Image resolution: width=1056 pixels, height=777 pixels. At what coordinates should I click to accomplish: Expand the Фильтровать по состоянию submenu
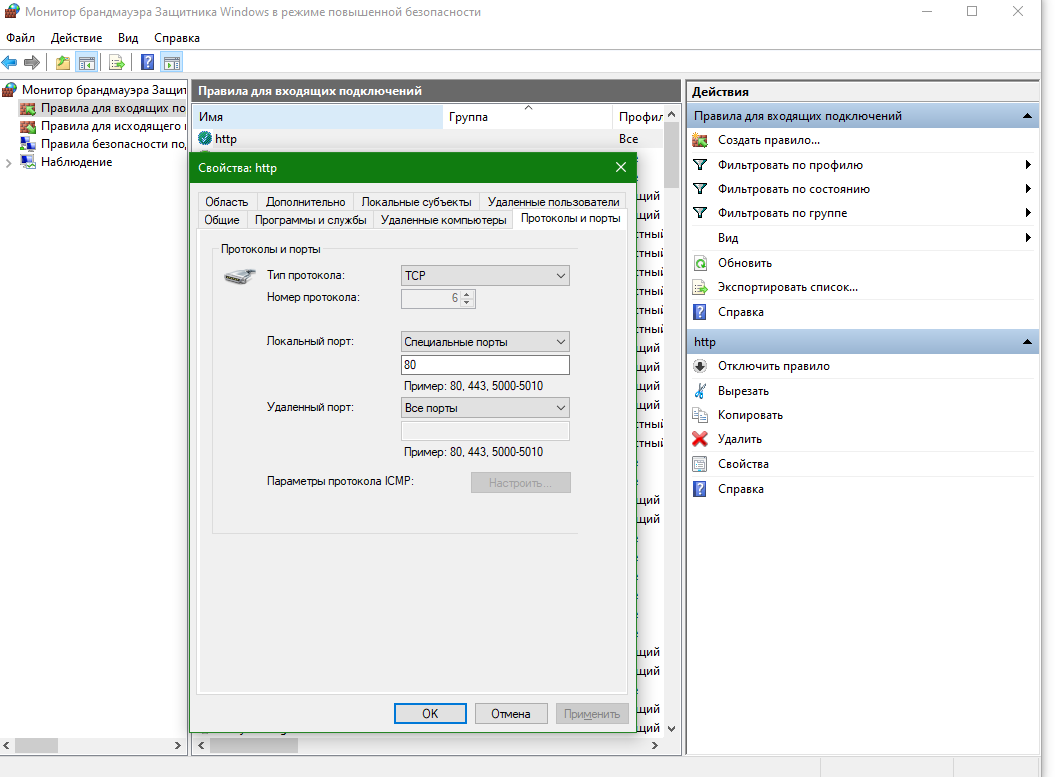pos(1028,189)
